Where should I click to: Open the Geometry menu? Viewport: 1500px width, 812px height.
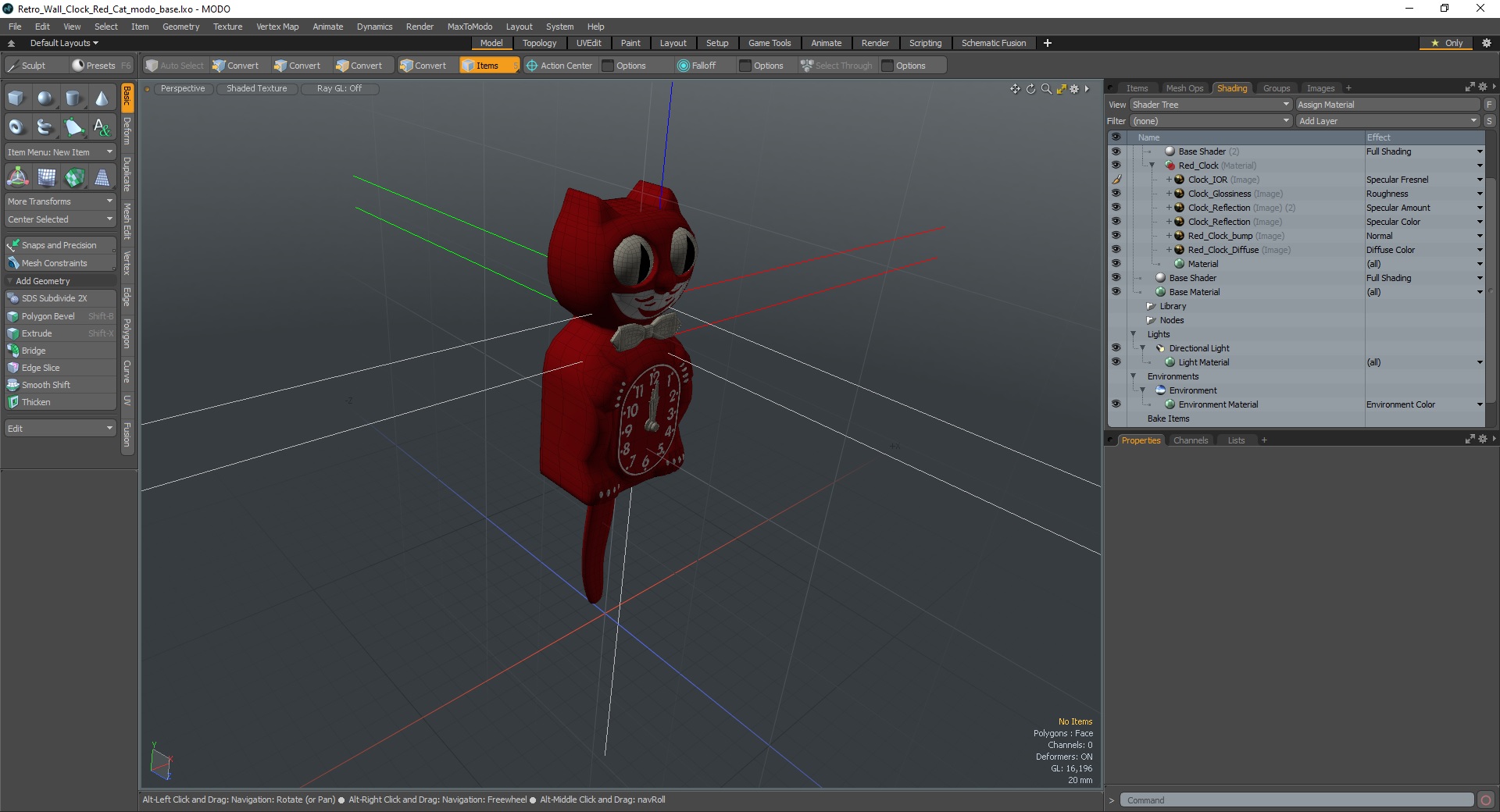(x=180, y=27)
